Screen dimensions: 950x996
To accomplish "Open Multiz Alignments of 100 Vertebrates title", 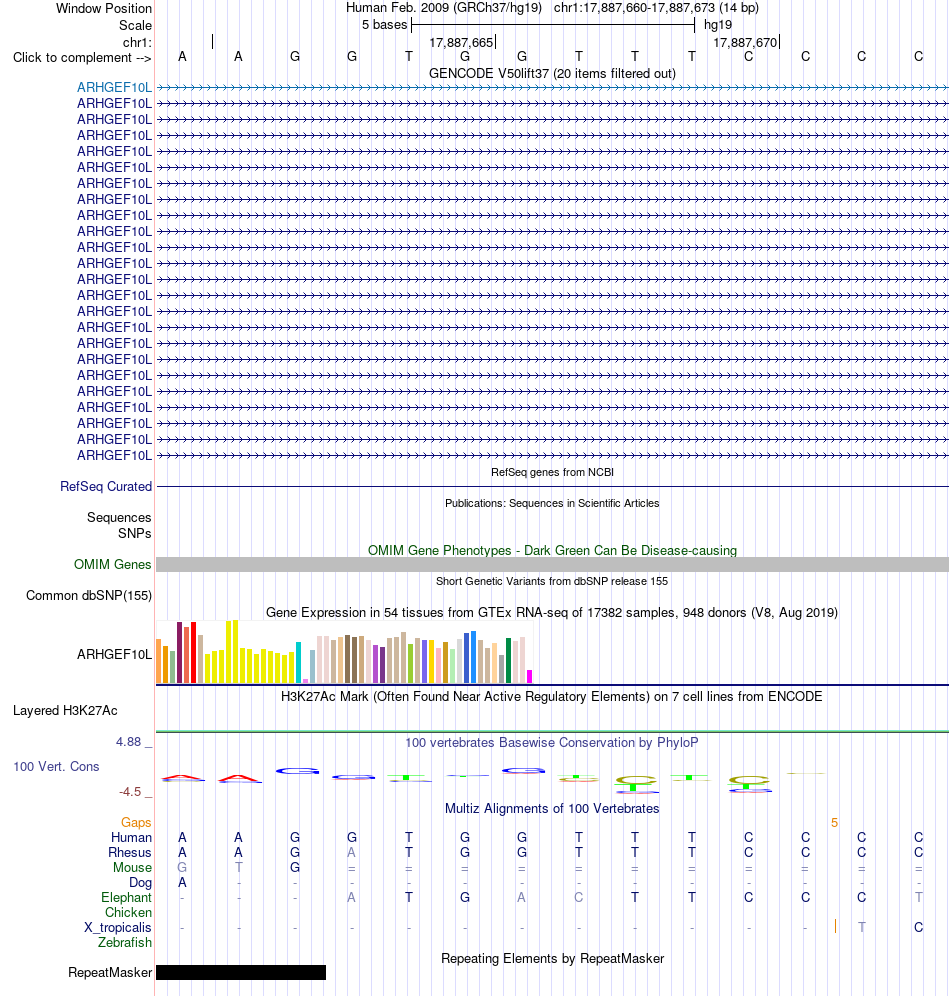I will 552,809.
